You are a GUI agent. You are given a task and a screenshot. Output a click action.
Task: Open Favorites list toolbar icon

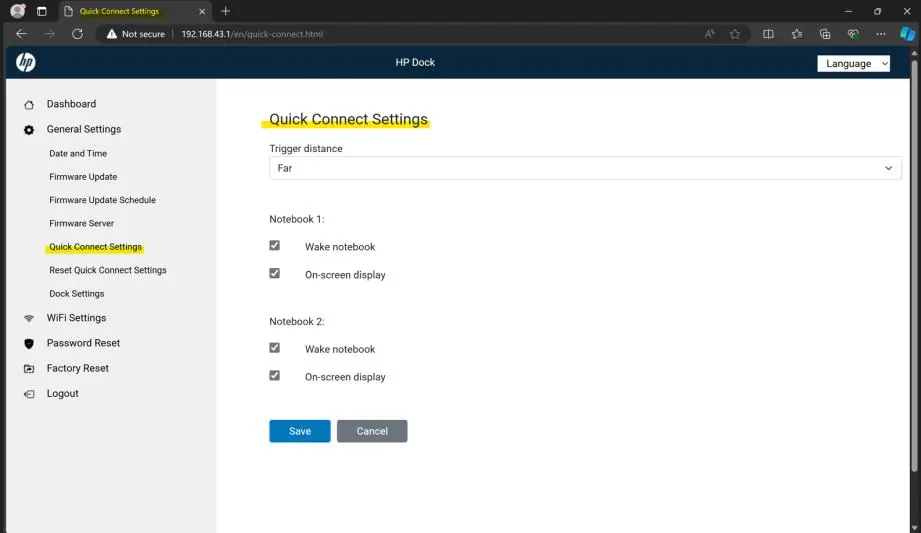tap(796, 34)
